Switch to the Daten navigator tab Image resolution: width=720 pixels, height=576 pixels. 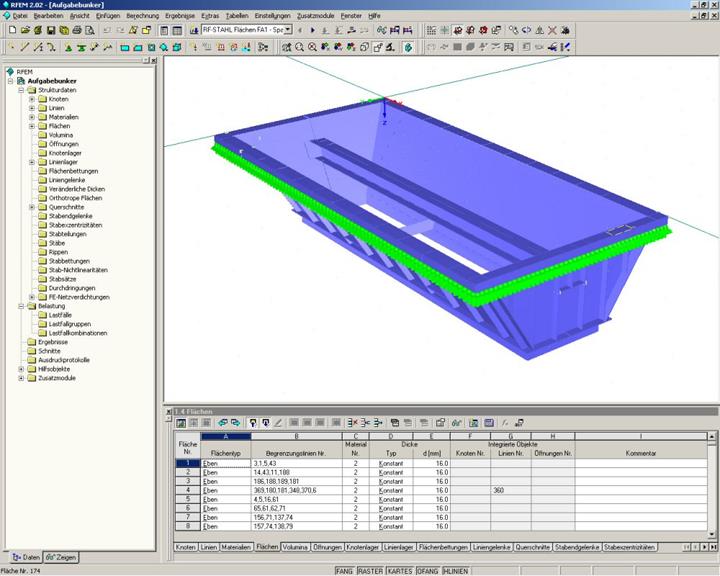pyautogui.click(x=26, y=557)
